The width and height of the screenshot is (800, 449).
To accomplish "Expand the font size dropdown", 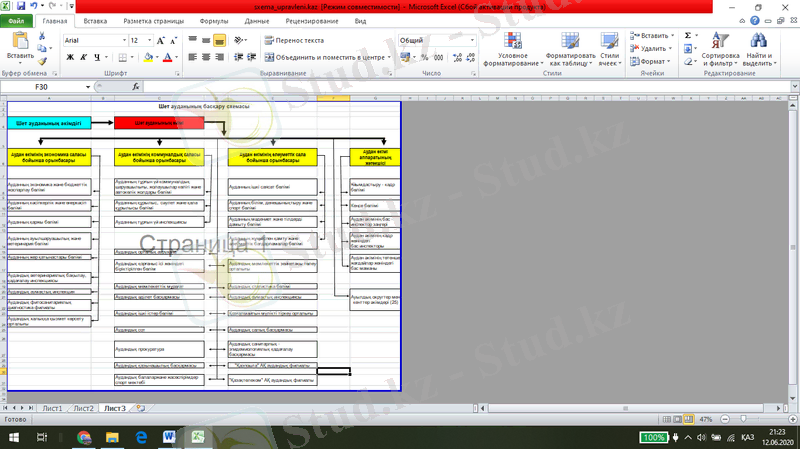I will pos(150,40).
